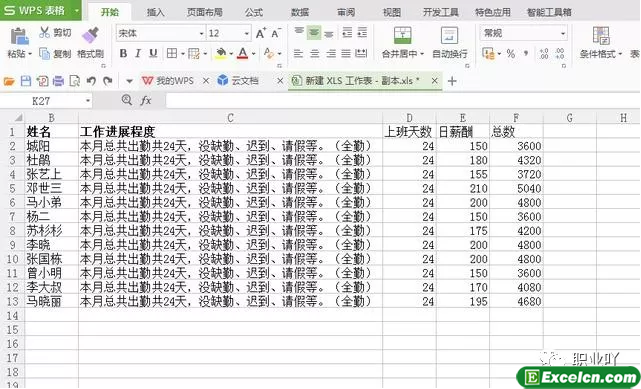The image size is (641, 389).
Task: Click the decrease indent icon
Action: coord(347,32)
